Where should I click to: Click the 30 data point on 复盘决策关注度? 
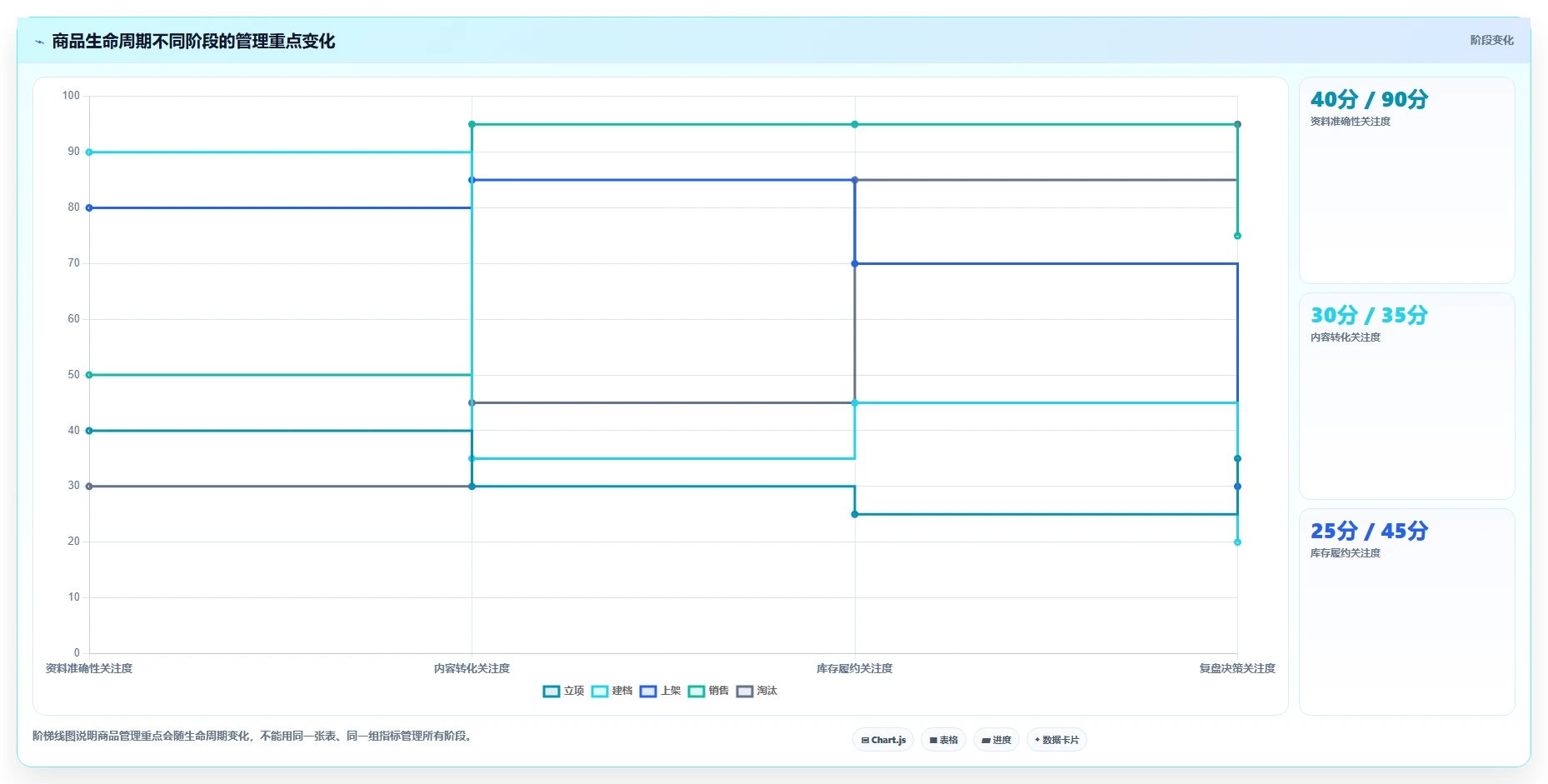(1237, 487)
